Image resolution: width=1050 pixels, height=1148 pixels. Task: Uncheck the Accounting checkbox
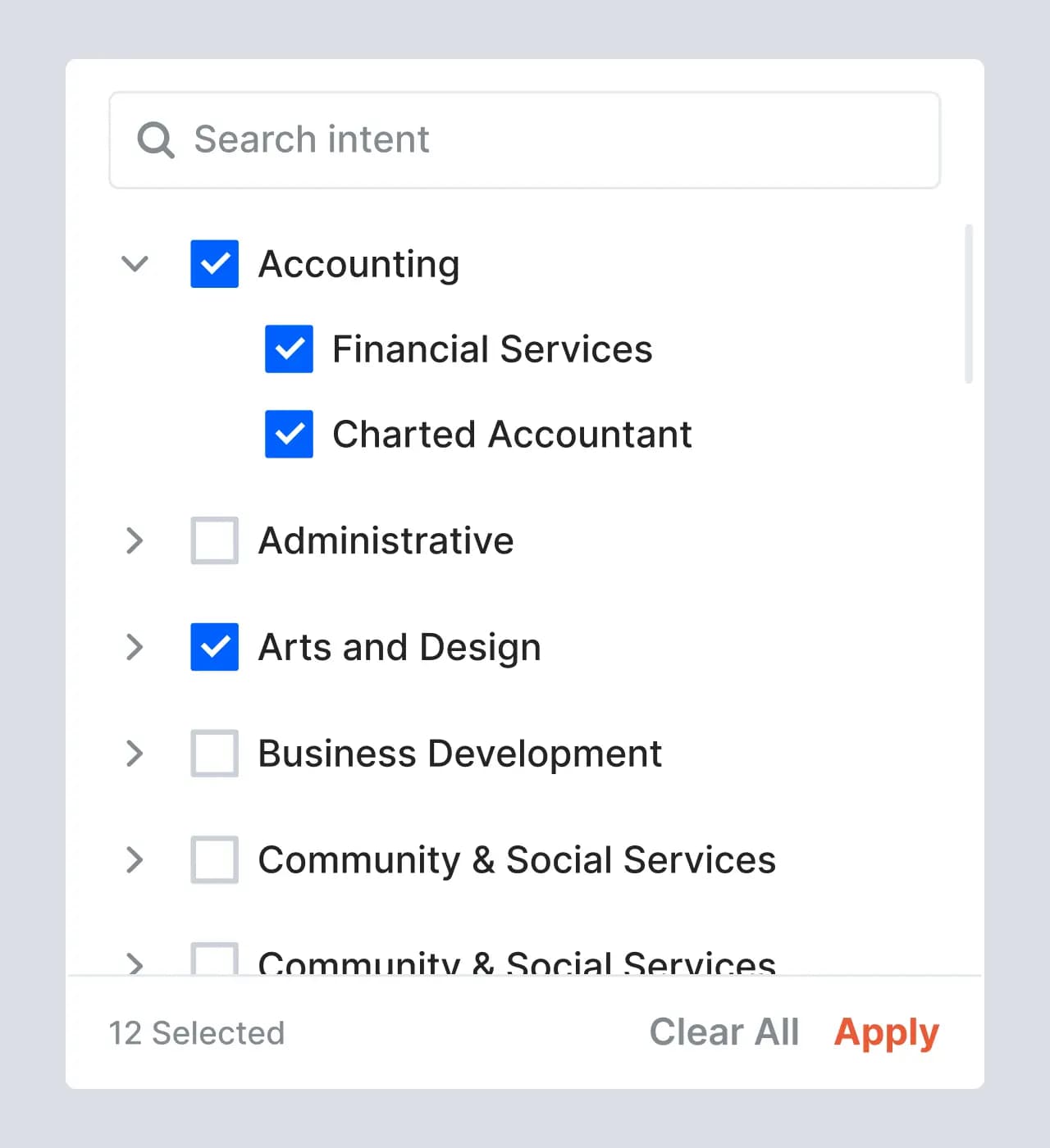tap(215, 264)
